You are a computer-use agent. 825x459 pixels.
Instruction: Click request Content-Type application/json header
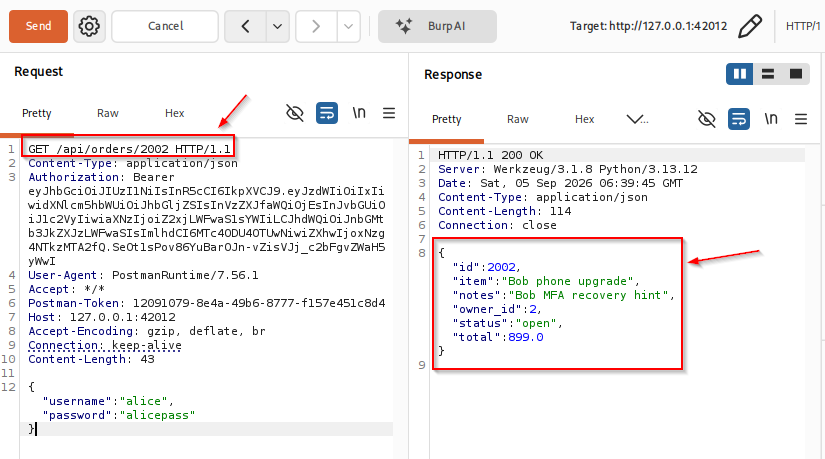tap(133, 163)
